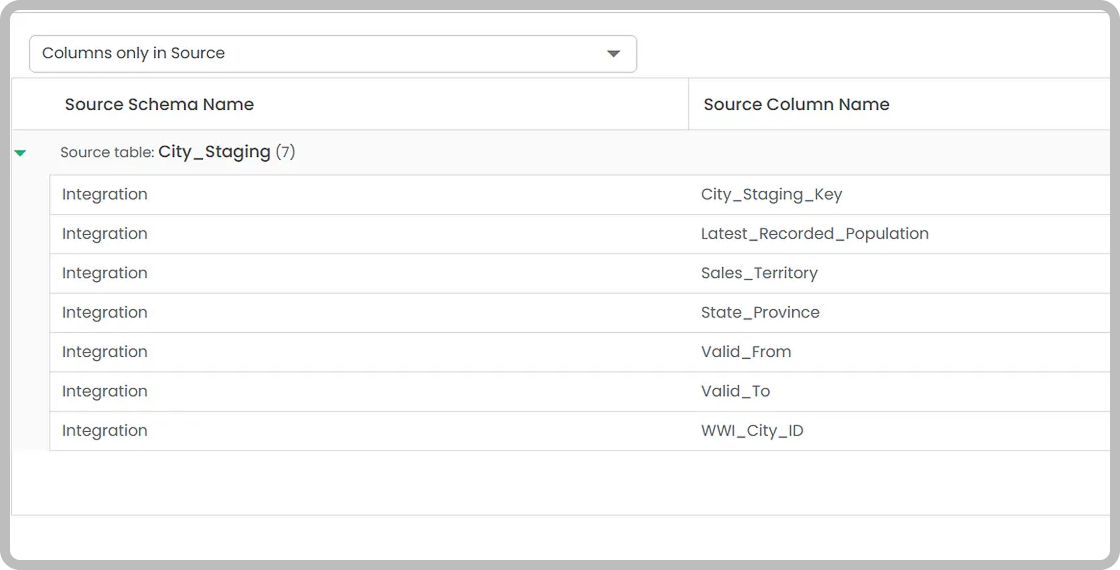Click the 'Source table: City_Staging (7)' group row
The width and height of the screenshot is (1120, 570).
(x=561, y=152)
